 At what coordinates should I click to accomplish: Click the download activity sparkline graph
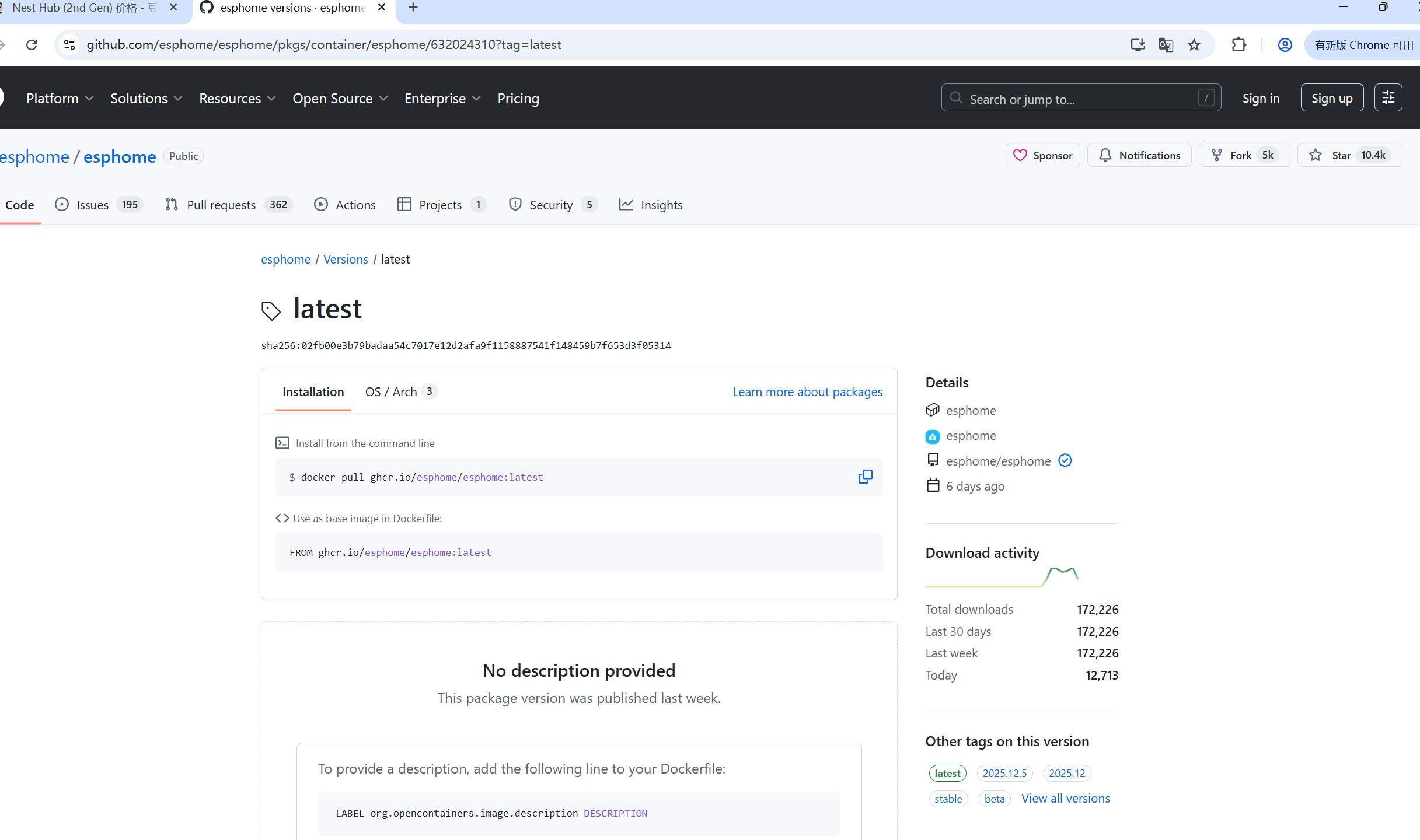point(1002,577)
